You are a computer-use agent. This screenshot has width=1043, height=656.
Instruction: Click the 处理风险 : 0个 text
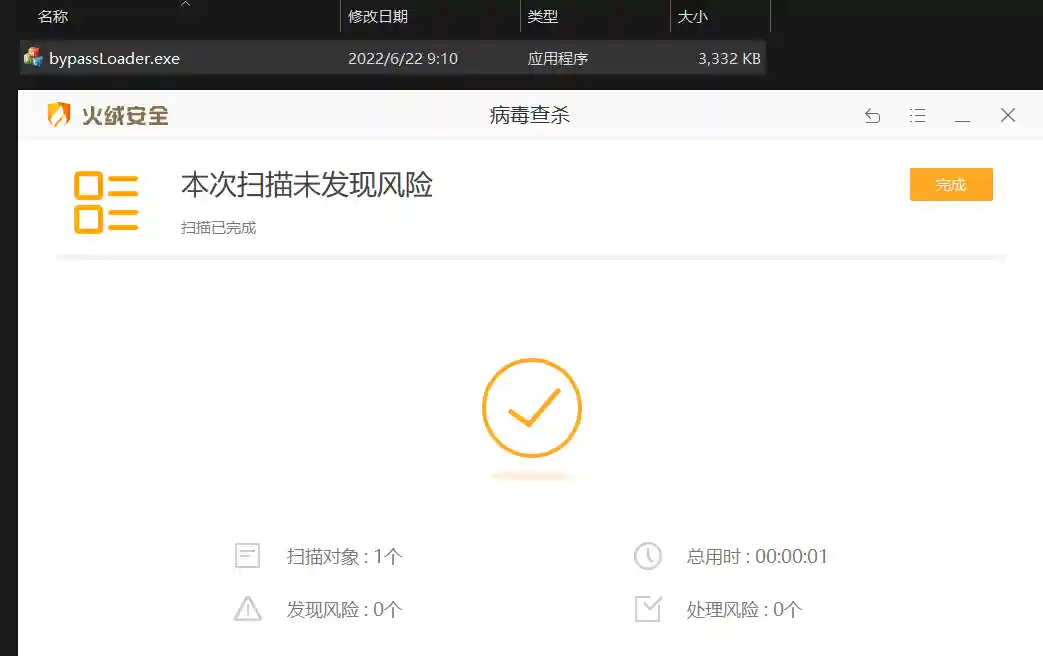pos(744,609)
